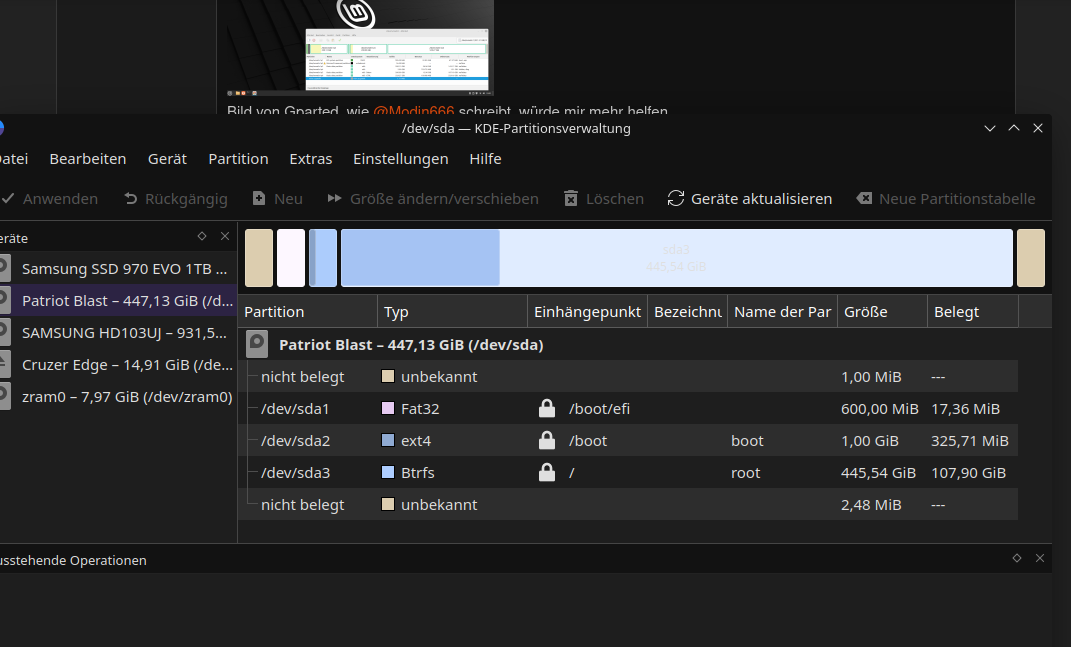Click the disk icon beside Patriot Blast header
This screenshot has height=647, width=1071.
(x=258, y=344)
